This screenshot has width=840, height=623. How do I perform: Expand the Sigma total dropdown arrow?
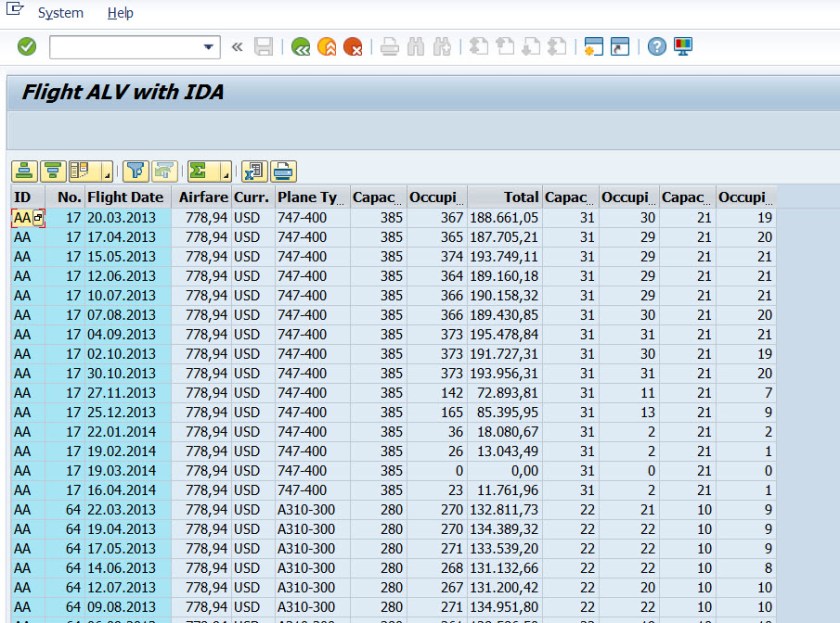pos(225,174)
